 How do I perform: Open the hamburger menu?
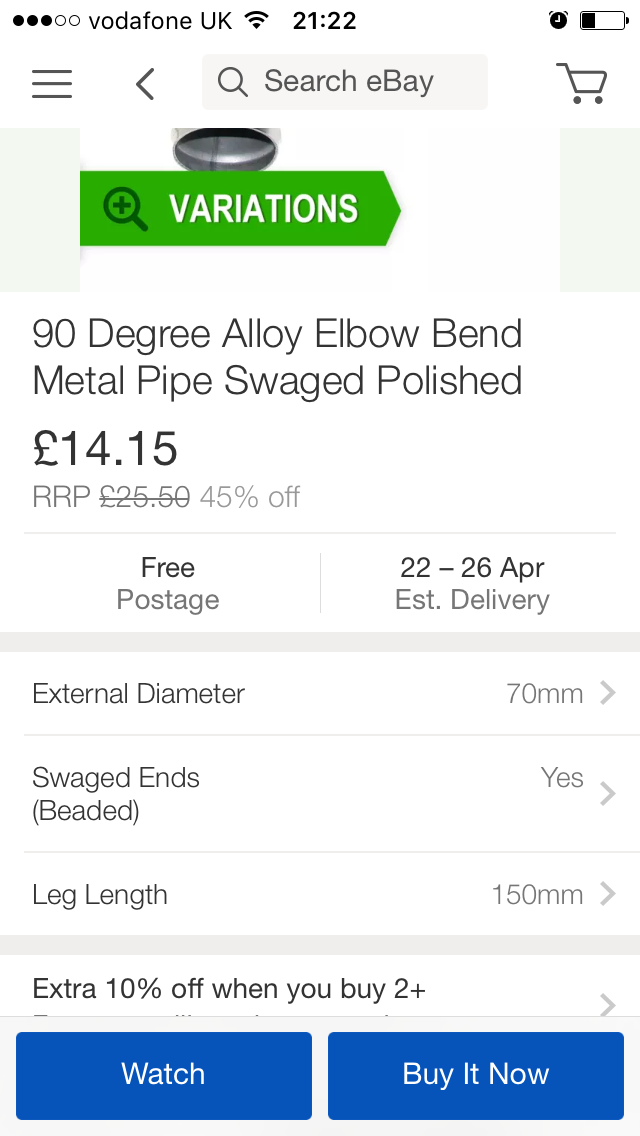click(x=52, y=83)
